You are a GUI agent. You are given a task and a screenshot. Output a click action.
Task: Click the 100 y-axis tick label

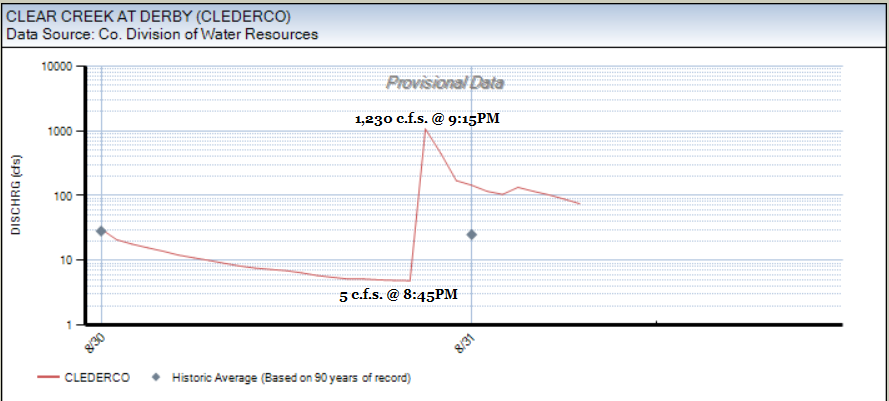[x=67, y=196]
